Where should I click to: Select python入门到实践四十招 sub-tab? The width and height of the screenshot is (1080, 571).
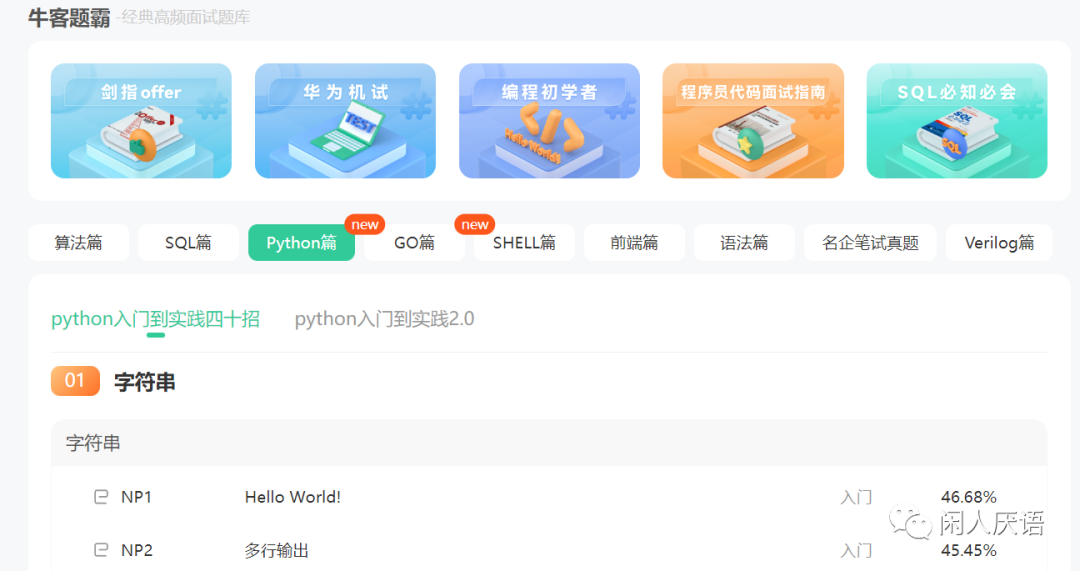tap(156, 319)
